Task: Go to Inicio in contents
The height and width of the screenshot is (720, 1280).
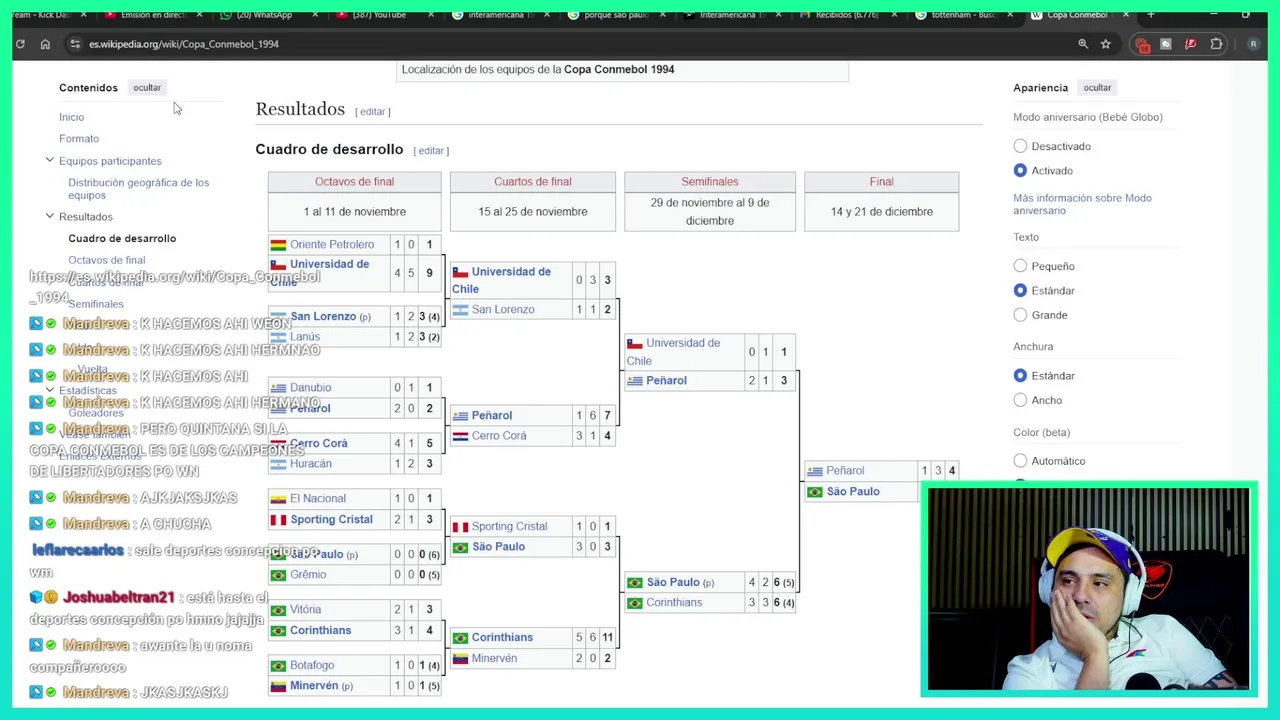Action: 71,117
